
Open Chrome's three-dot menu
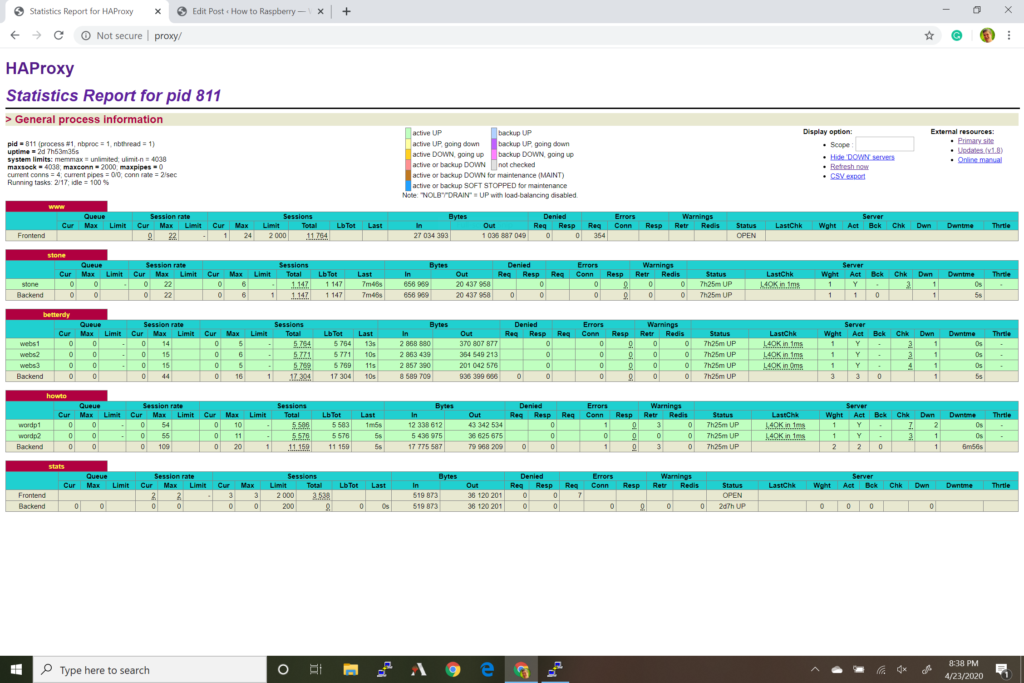(x=1009, y=36)
